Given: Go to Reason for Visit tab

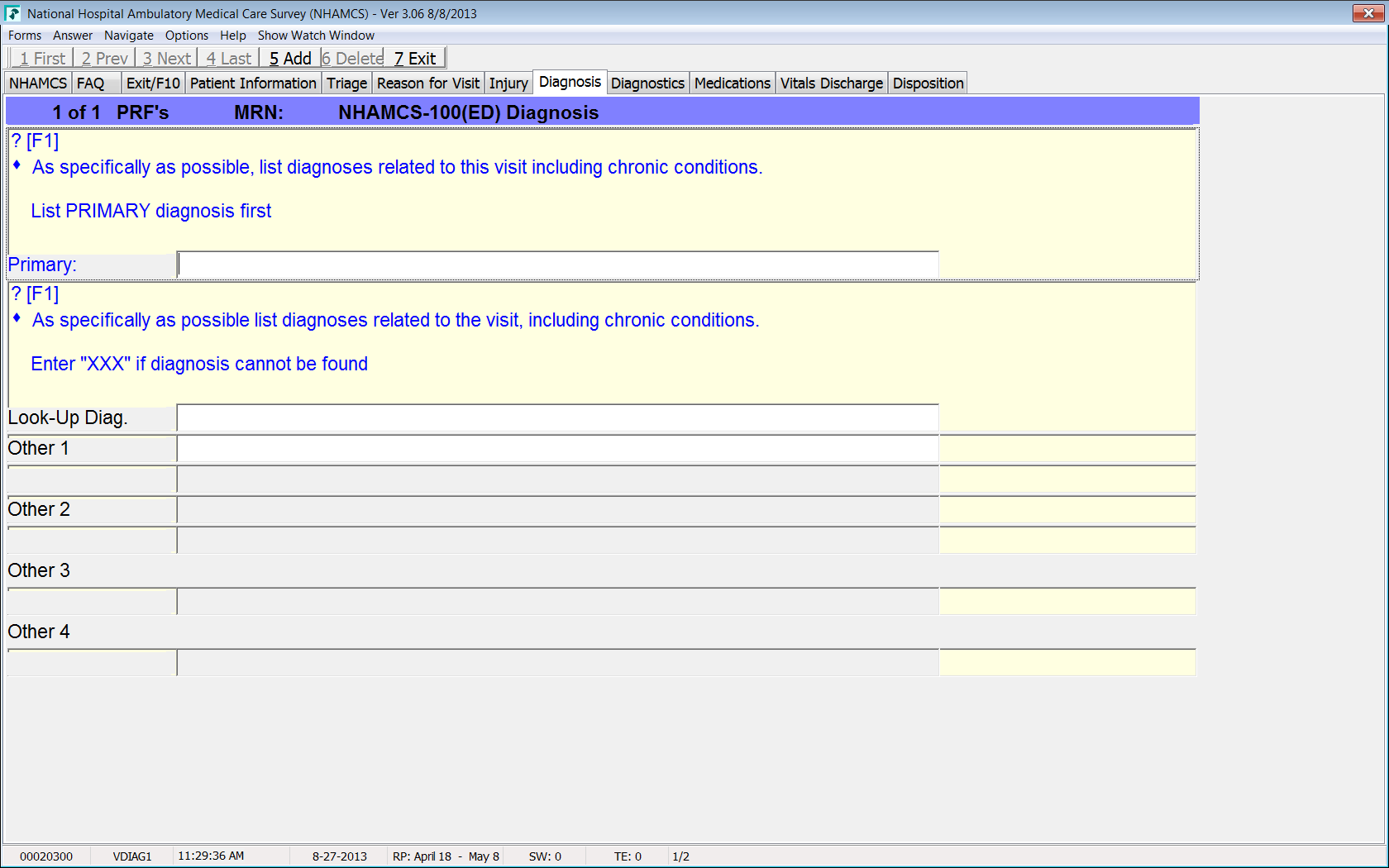Looking at the screenshot, I should (428, 83).
